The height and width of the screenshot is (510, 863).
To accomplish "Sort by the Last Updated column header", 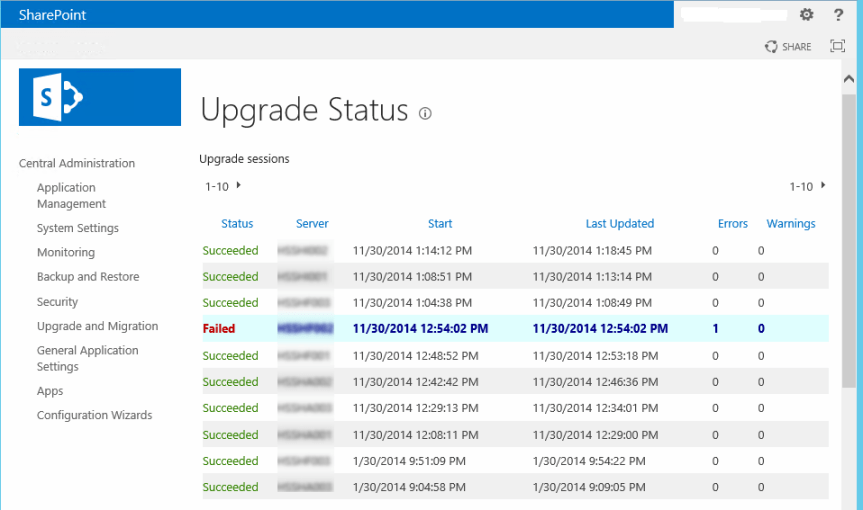I will (x=620, y=224).
